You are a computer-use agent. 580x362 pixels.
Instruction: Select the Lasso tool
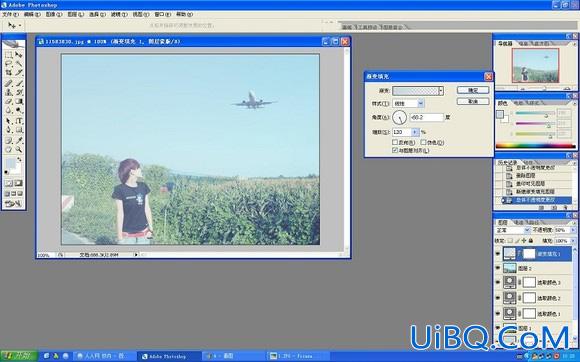click(9, 64)
